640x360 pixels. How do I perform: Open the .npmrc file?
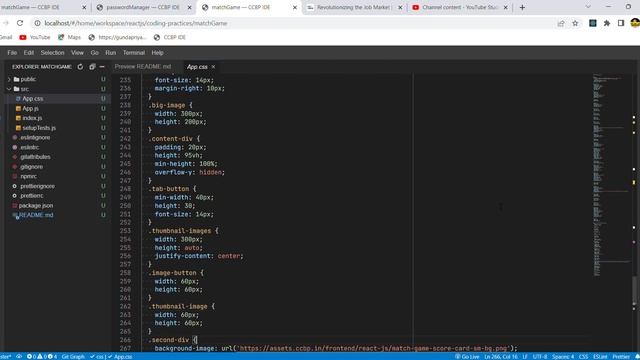[x=28, y=176]
